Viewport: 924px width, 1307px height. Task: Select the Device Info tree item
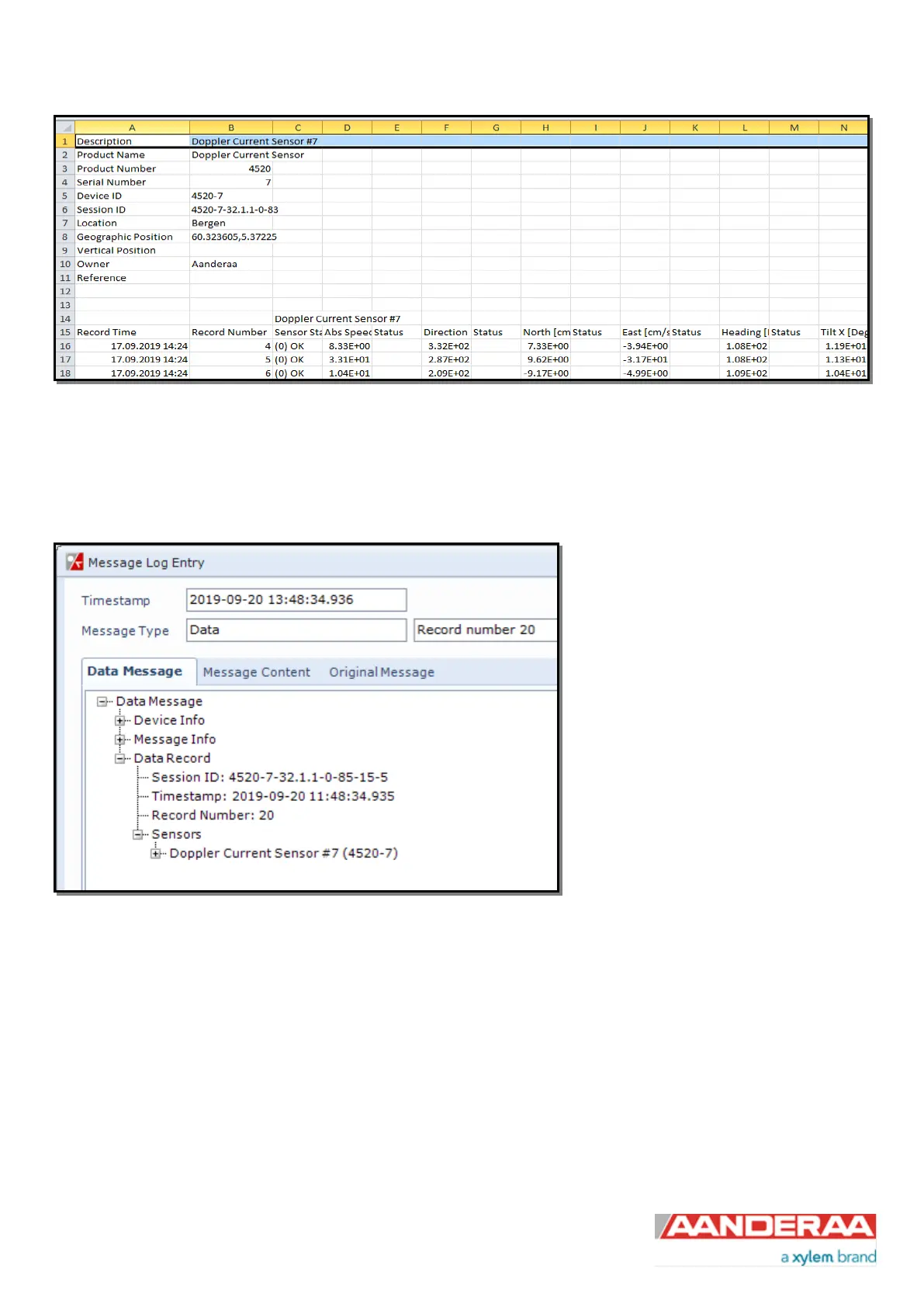[x=169, y=721]
